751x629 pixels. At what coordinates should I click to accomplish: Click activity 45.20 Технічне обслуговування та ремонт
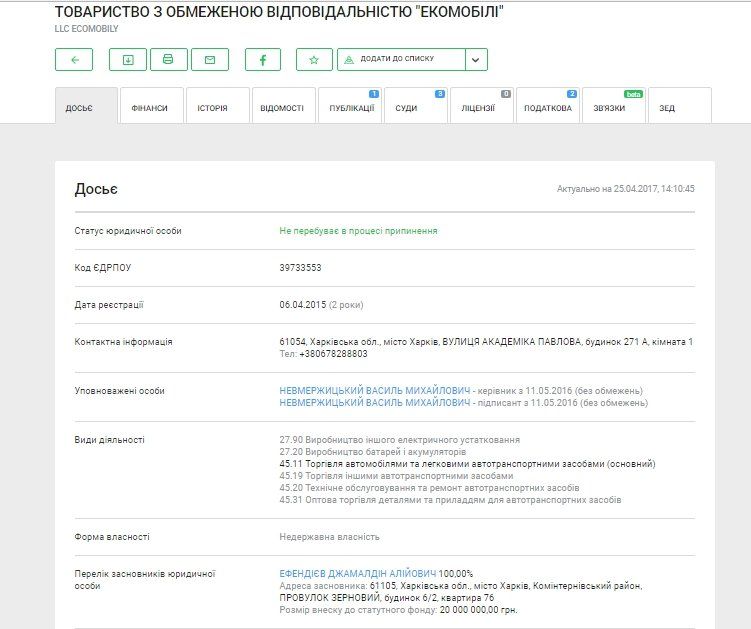[x=429, y=488]
